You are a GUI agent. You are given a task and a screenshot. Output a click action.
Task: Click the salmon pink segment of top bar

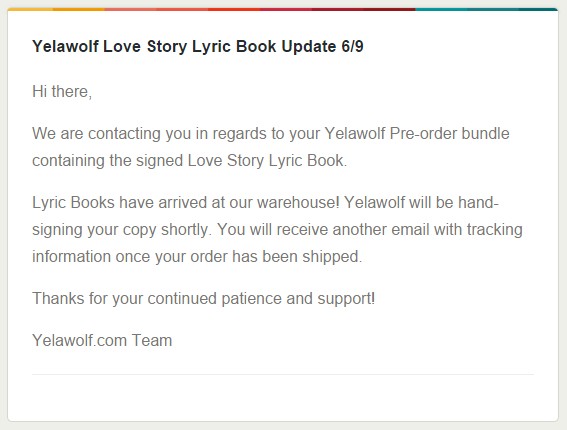click(x=156, y=9)
